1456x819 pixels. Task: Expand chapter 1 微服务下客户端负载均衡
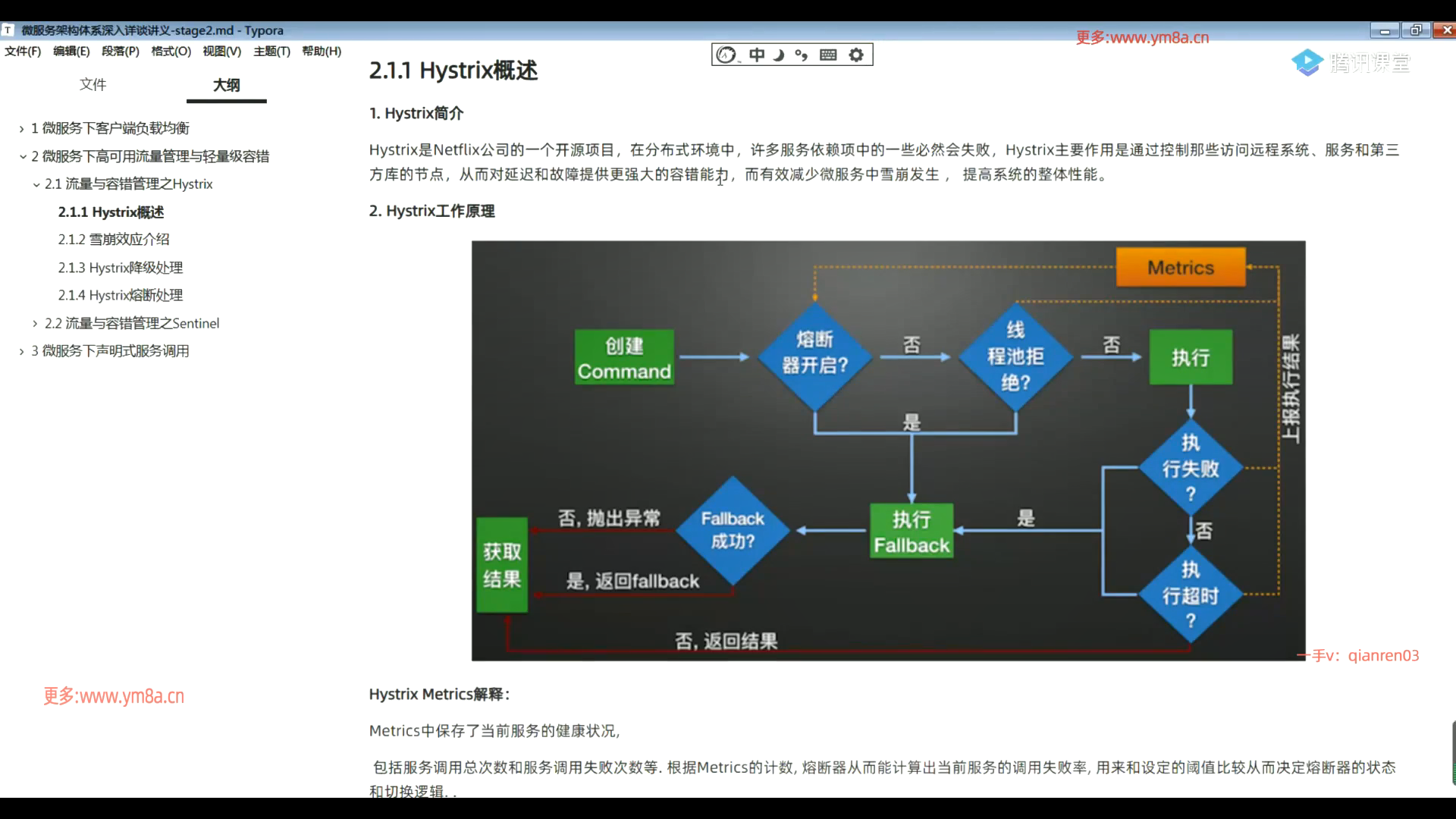(22, 129)
